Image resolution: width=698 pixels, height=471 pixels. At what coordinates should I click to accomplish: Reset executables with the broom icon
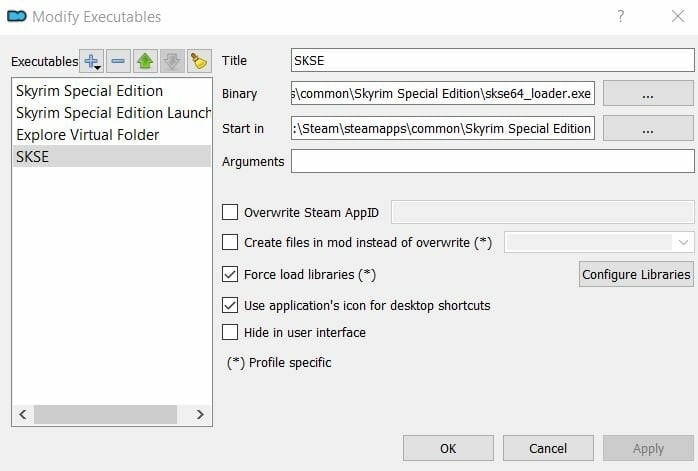coord(199,61)
